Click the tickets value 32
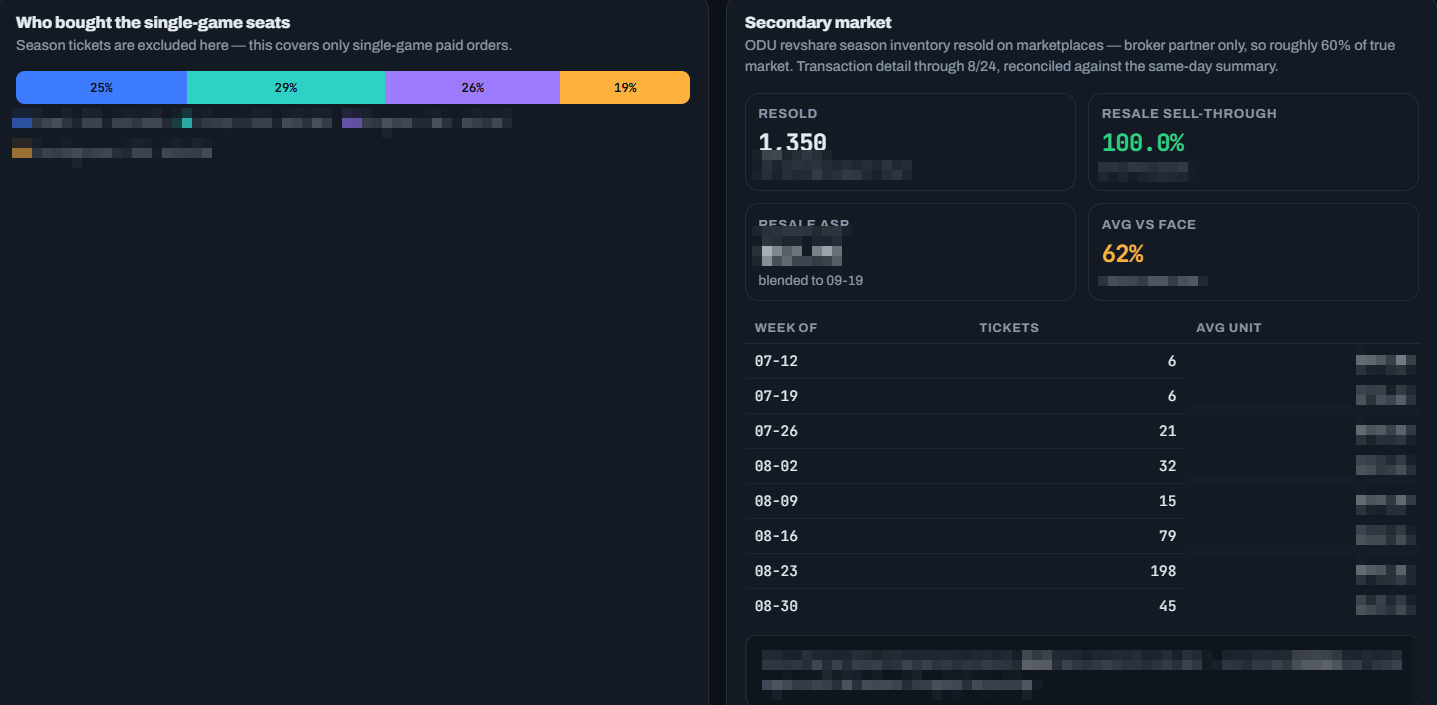Viewport: 1437px width, 705px height. pos(1167,466)
